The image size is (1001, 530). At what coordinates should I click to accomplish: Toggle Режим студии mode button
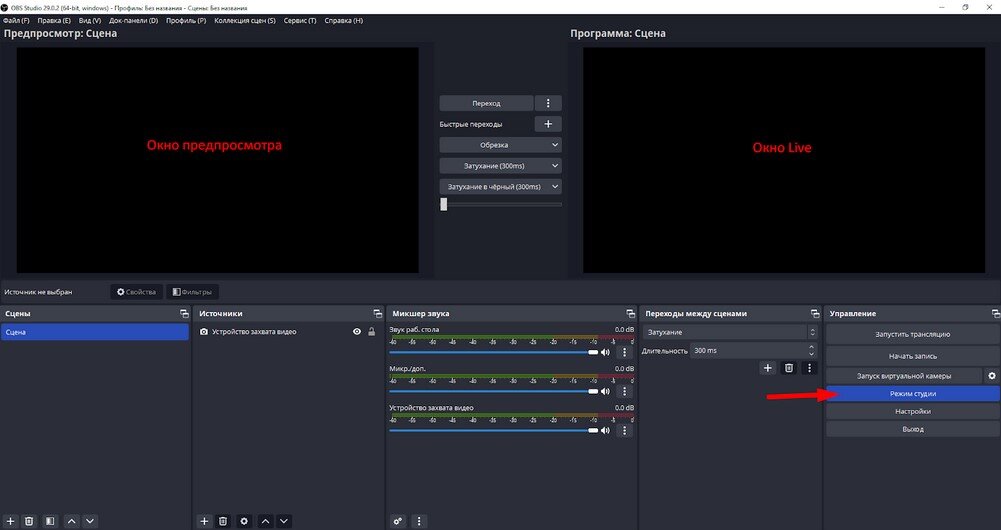(913, 394)
